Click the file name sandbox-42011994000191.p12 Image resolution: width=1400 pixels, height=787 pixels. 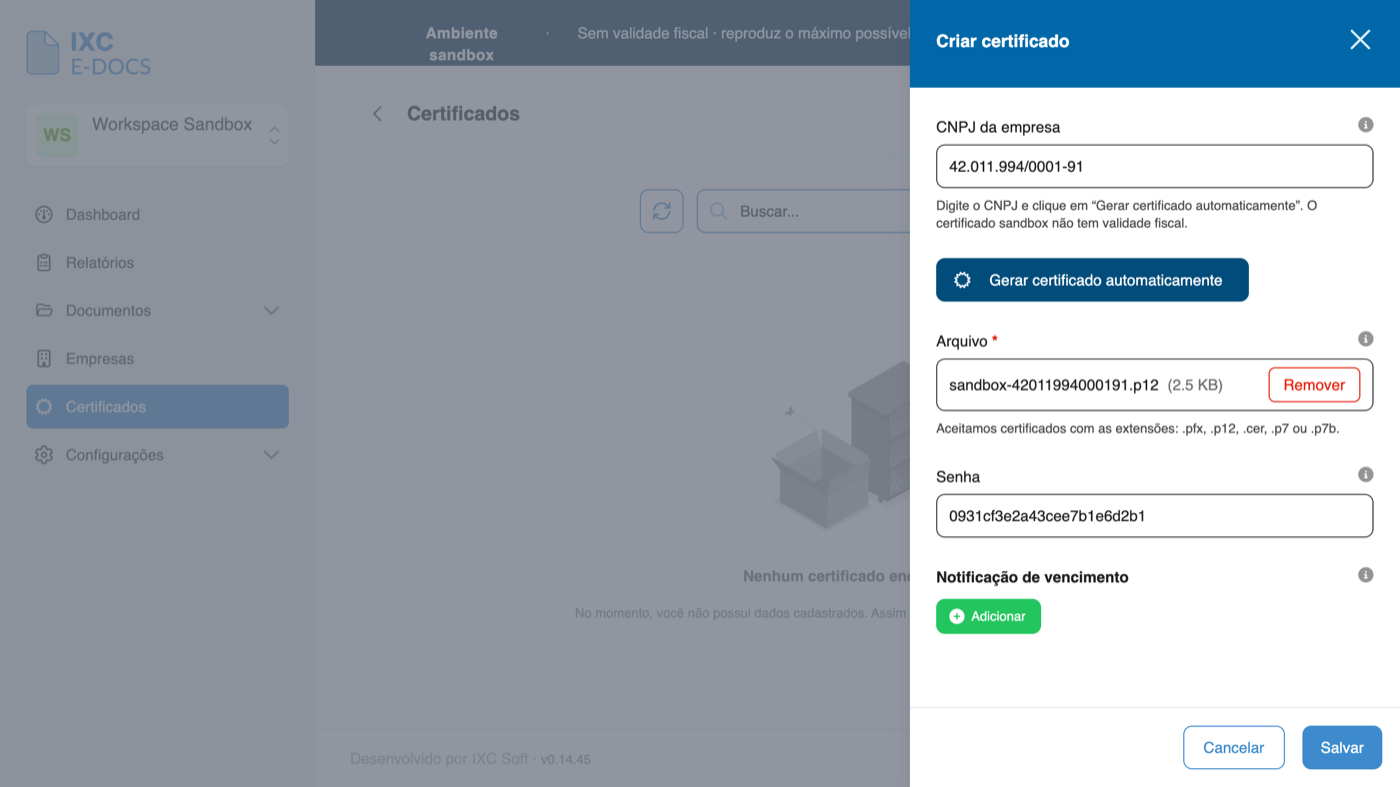1053,385
